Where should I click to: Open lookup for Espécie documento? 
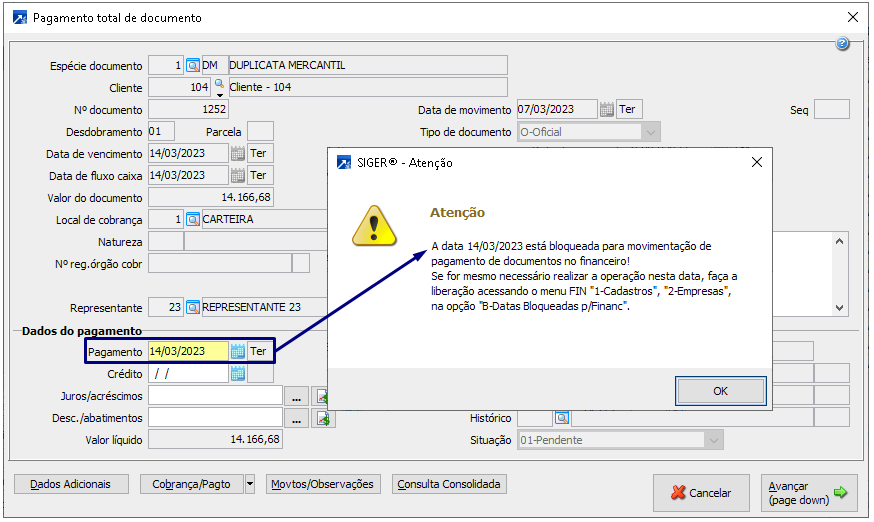coord(193,66)
